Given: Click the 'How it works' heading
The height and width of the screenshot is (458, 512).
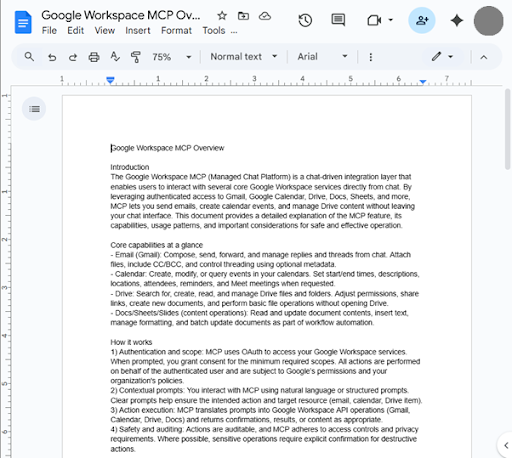Looking at the screenshot, I should pos(131,342).
